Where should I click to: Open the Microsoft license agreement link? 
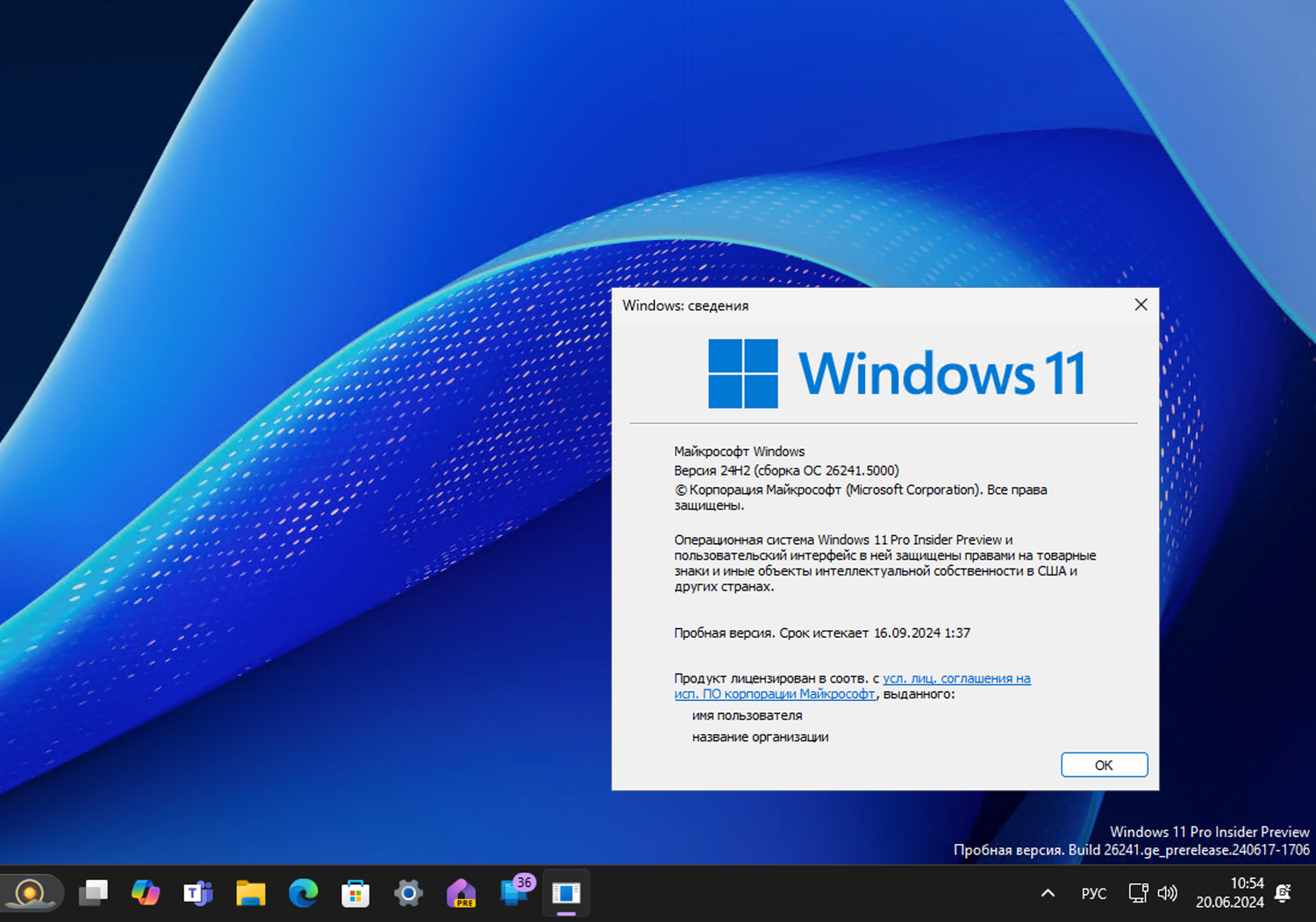tap(956, 678)
